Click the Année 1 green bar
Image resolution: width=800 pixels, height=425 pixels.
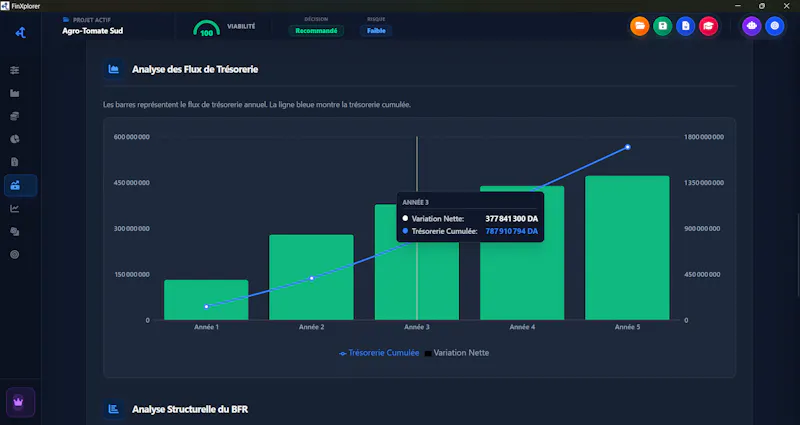tap(206, 300)
